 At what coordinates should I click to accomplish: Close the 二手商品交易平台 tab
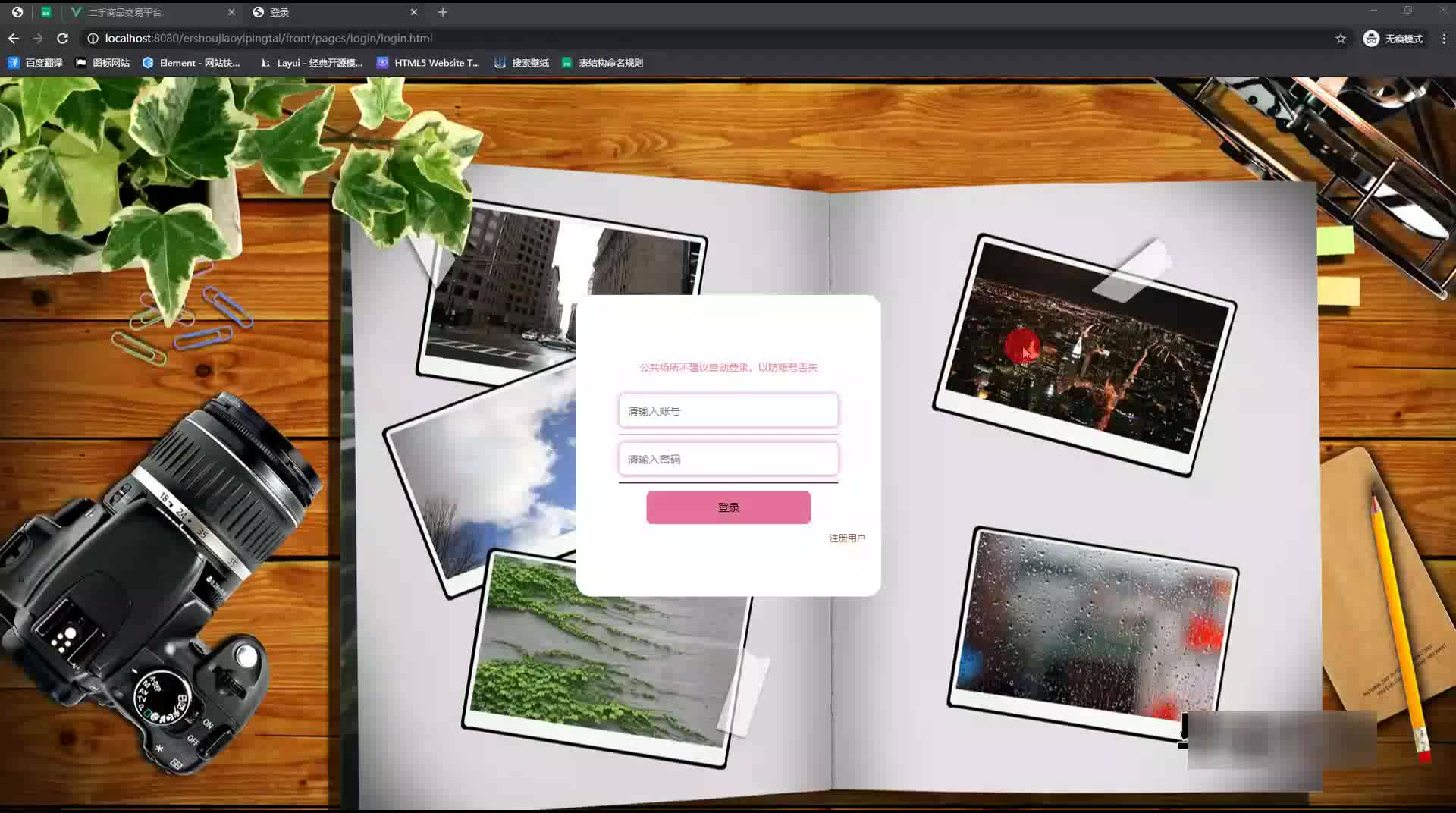click(231, 12)
